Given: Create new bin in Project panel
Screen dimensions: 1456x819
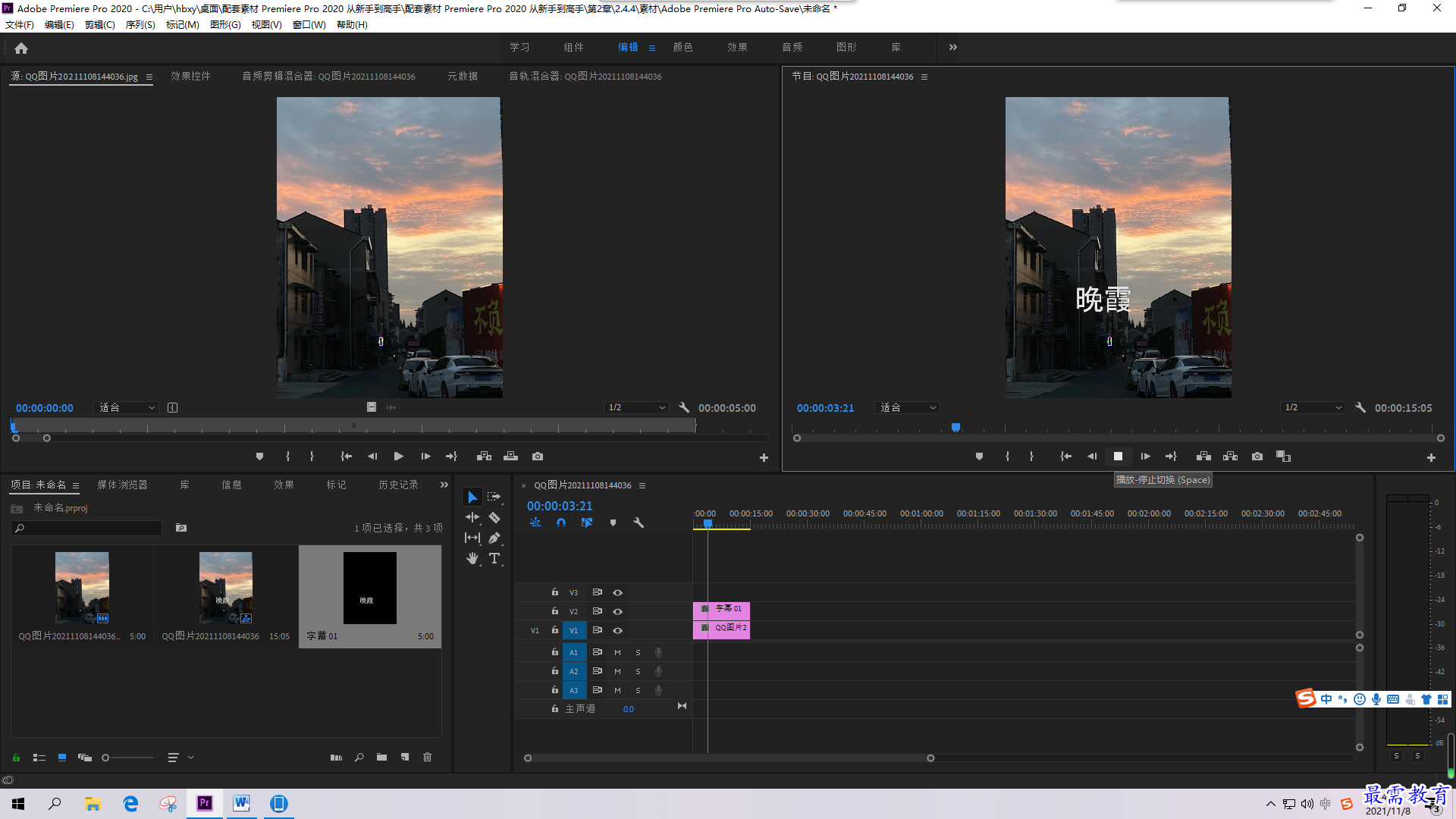Looking at the screenshot, I should 381,758.
